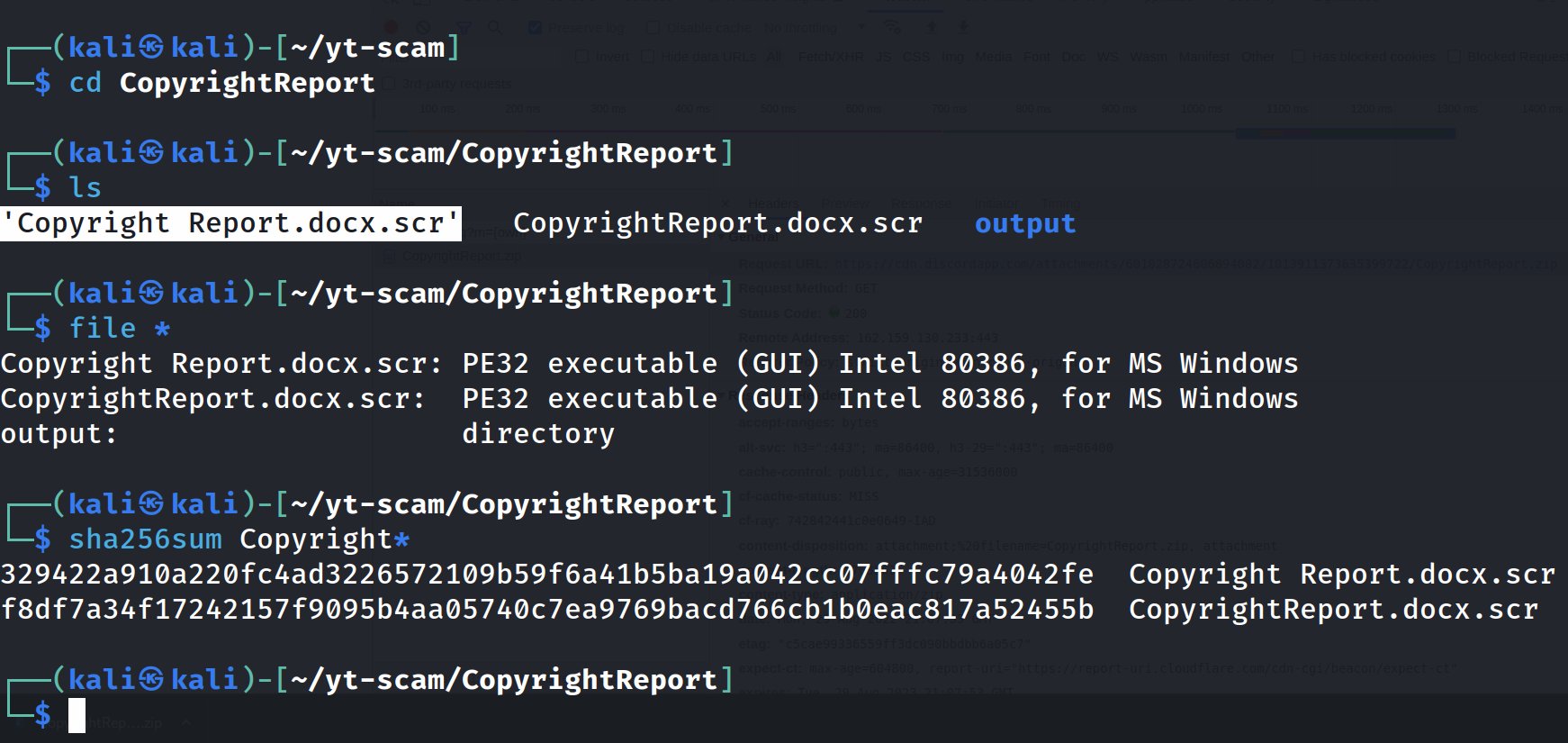This screenshot has width=1568, height=743.
Task: Expand the downloaded zip chevron menu
Action: (x=186, y=722)
